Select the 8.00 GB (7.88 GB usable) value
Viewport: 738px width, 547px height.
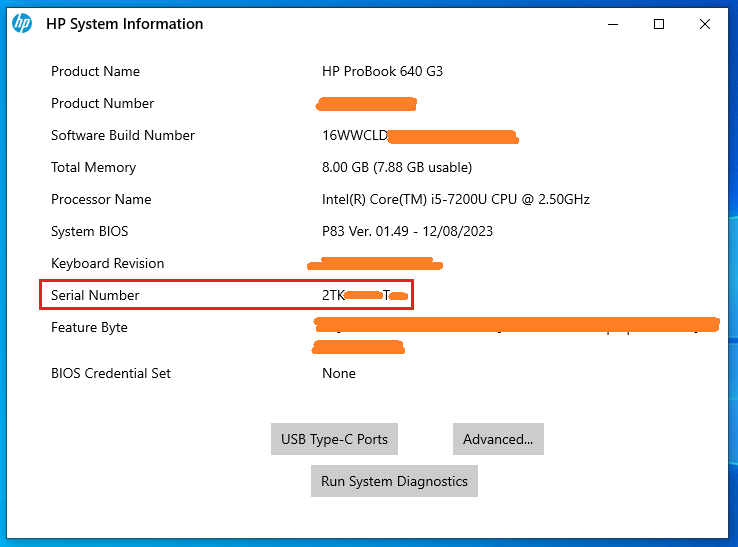(x=397, y=167)
